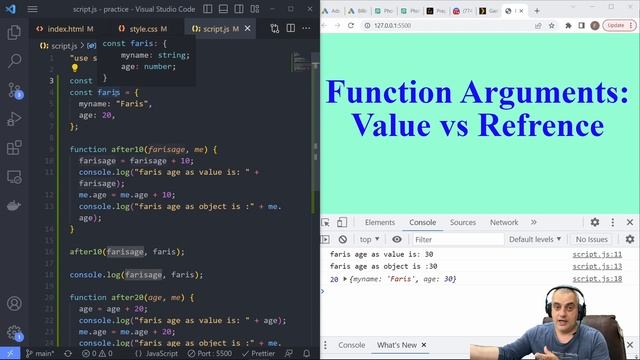Image resolution: width=640 pixels, height=360 pixels.
Task: Share this page icon in address bar
Action: [x=538, y=26]
